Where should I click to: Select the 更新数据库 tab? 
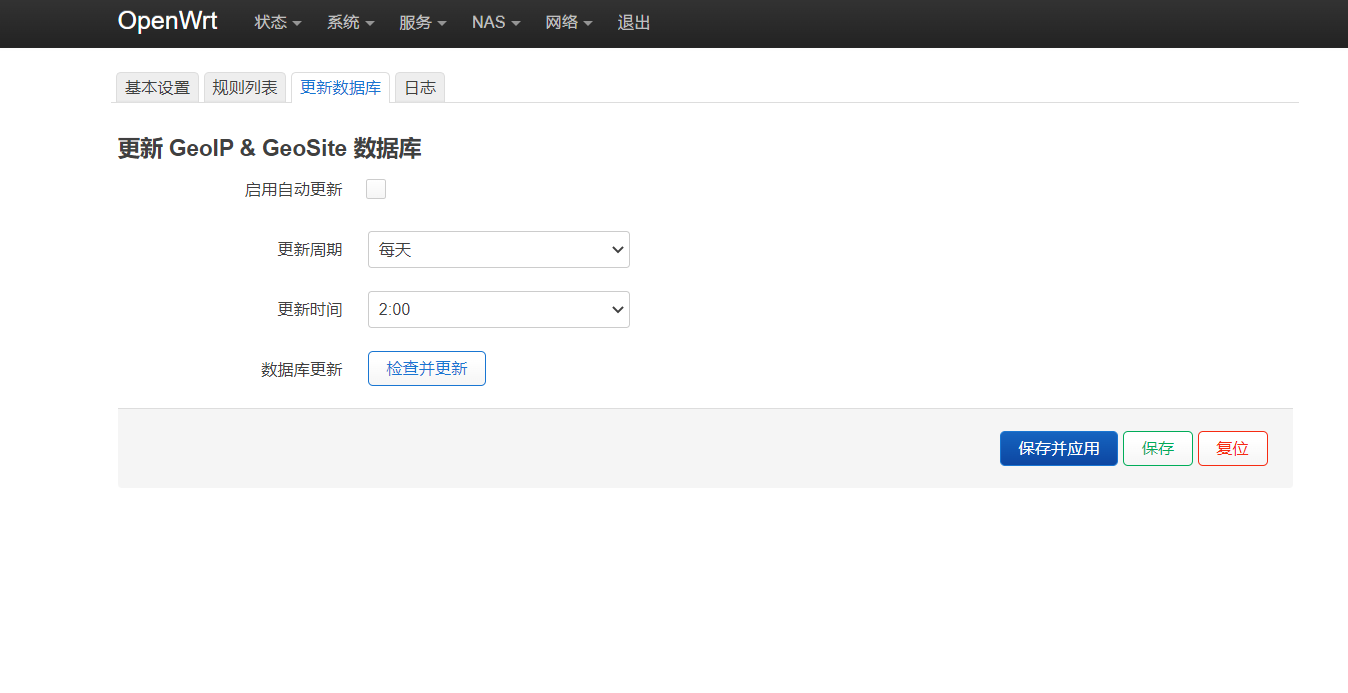click(x=340, y=87)
